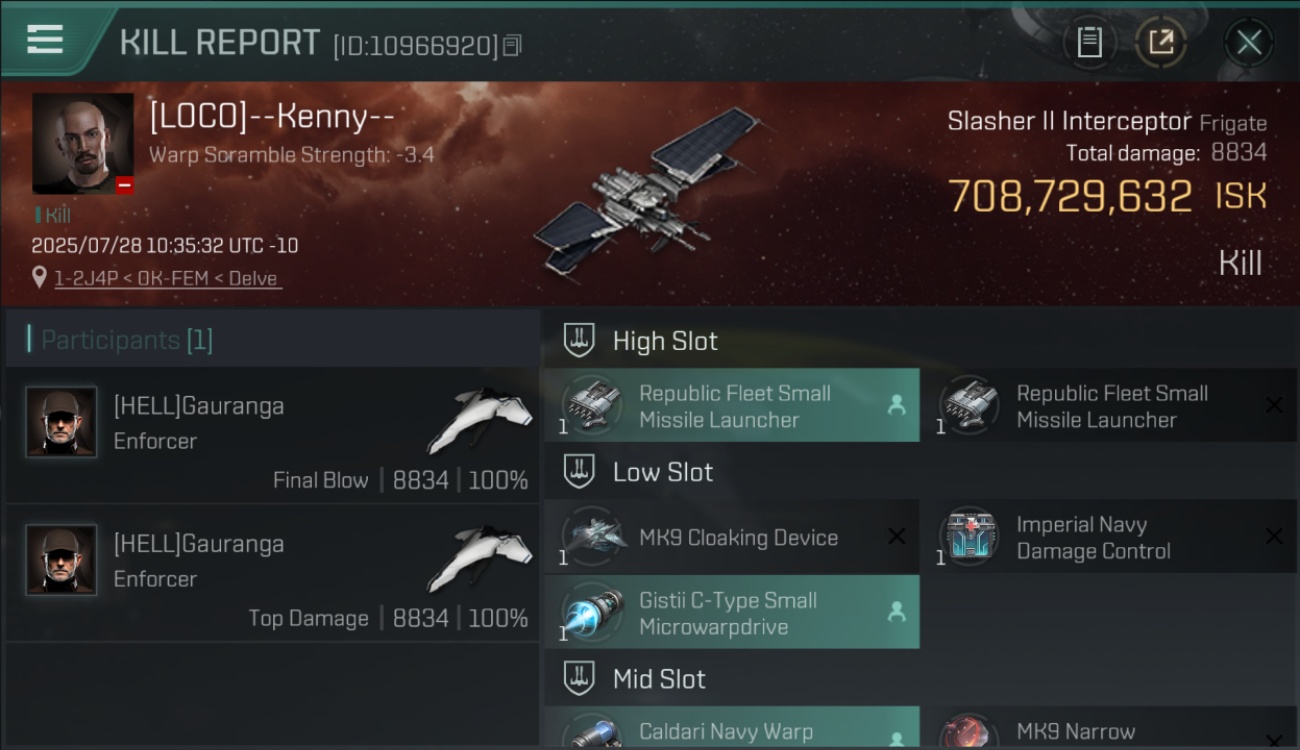The height and width of the screenshot is (750, 1300).
Task: Click the MK9 Narrow module icon
Action: 968,732
